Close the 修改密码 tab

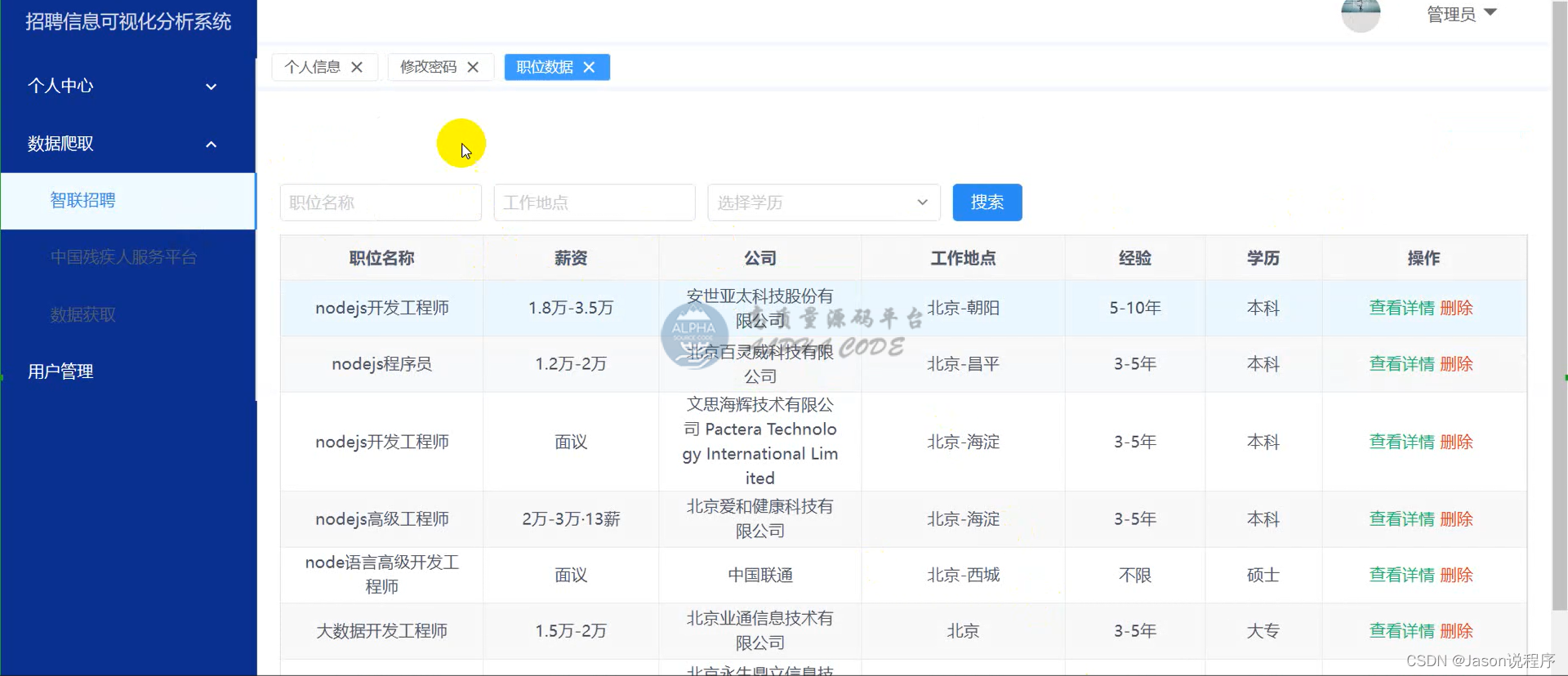tap(473, 67)
